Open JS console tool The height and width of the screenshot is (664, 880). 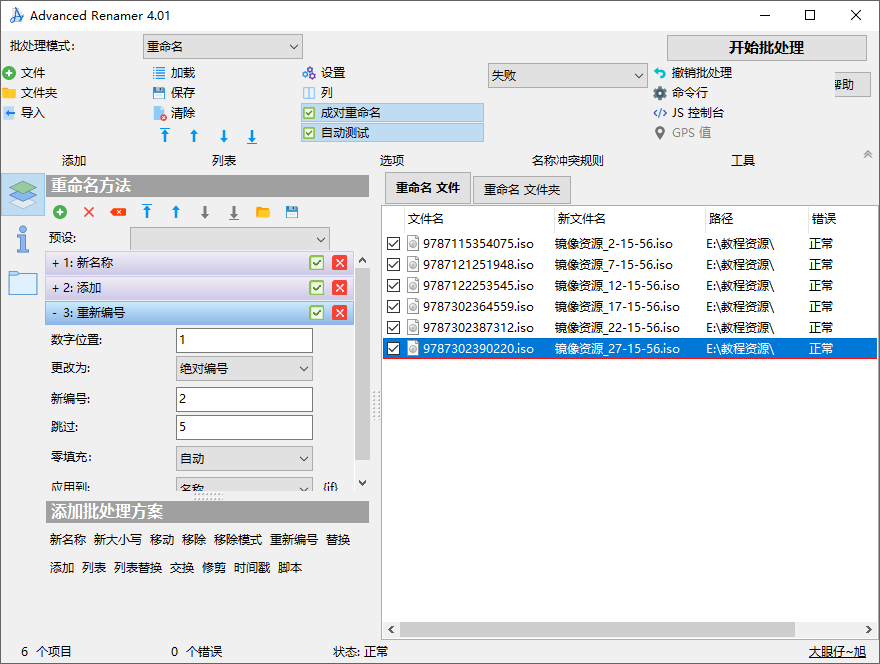(x=660, y=113)
